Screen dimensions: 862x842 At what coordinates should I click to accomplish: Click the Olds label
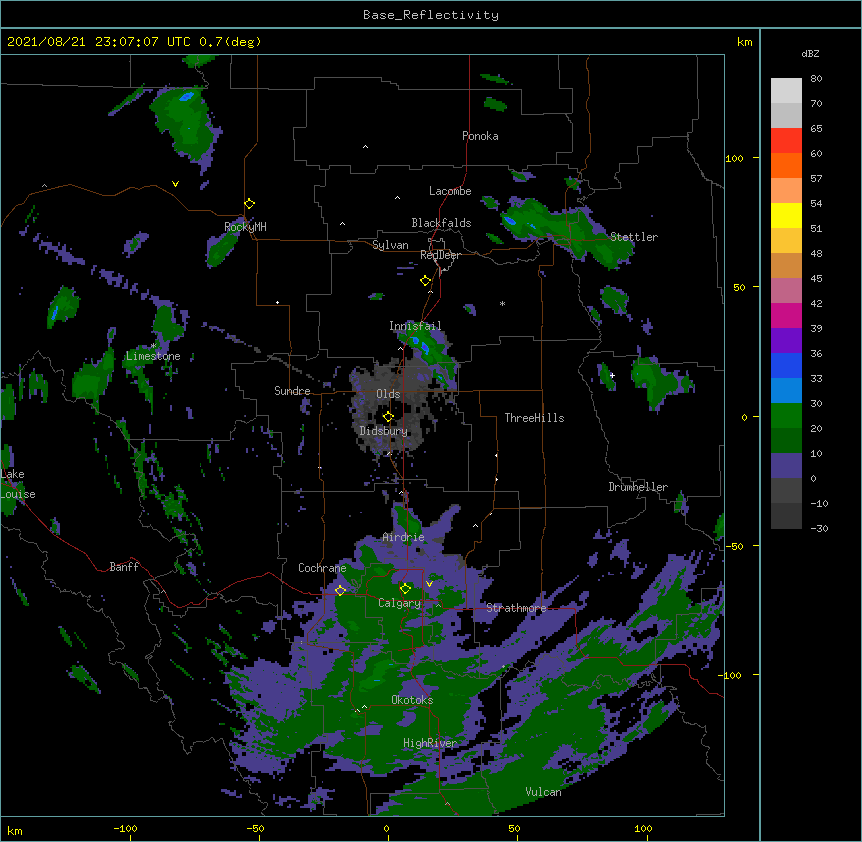[388, 394]
